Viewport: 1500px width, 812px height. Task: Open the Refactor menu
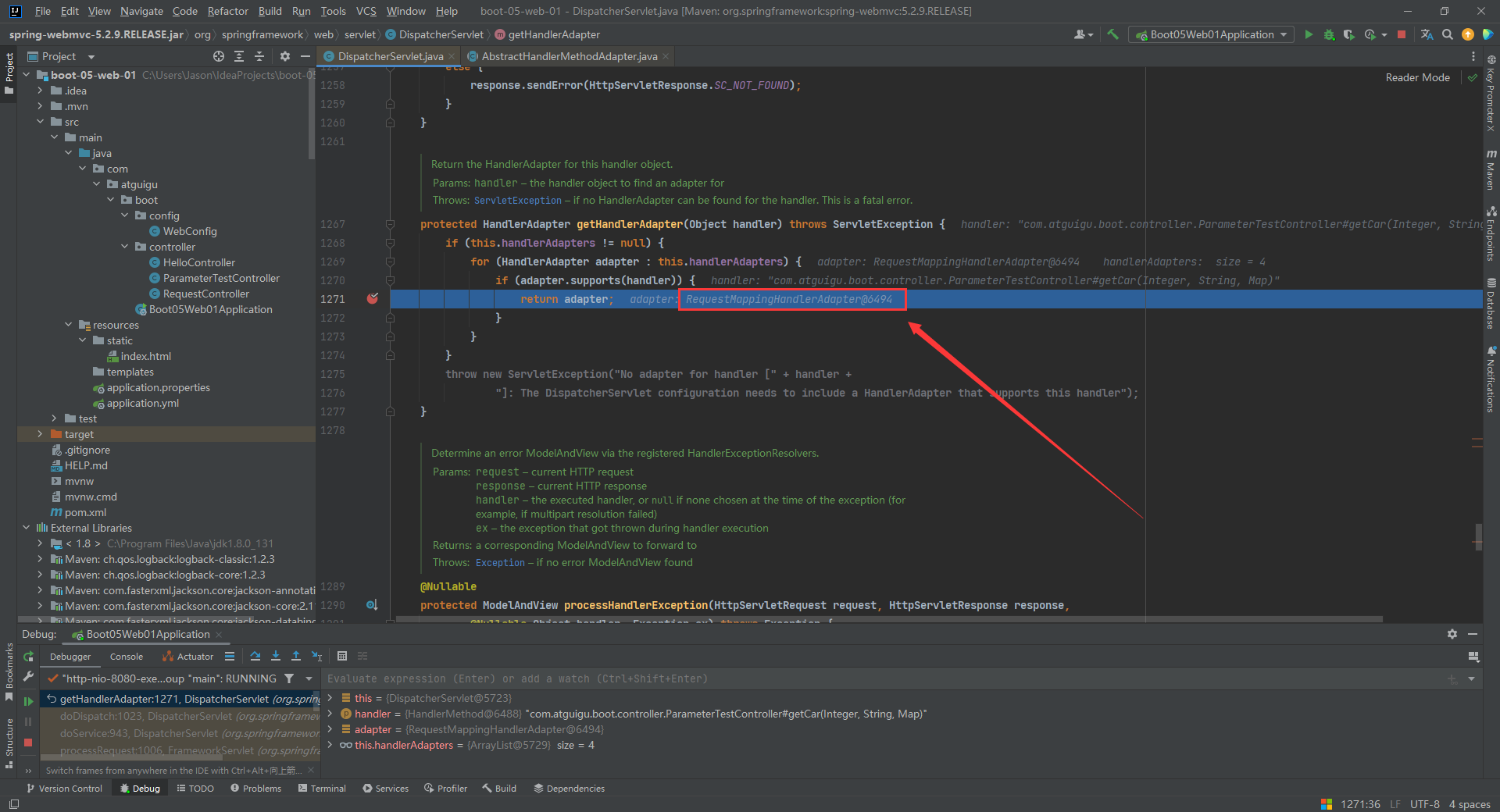tap(227, 11)
